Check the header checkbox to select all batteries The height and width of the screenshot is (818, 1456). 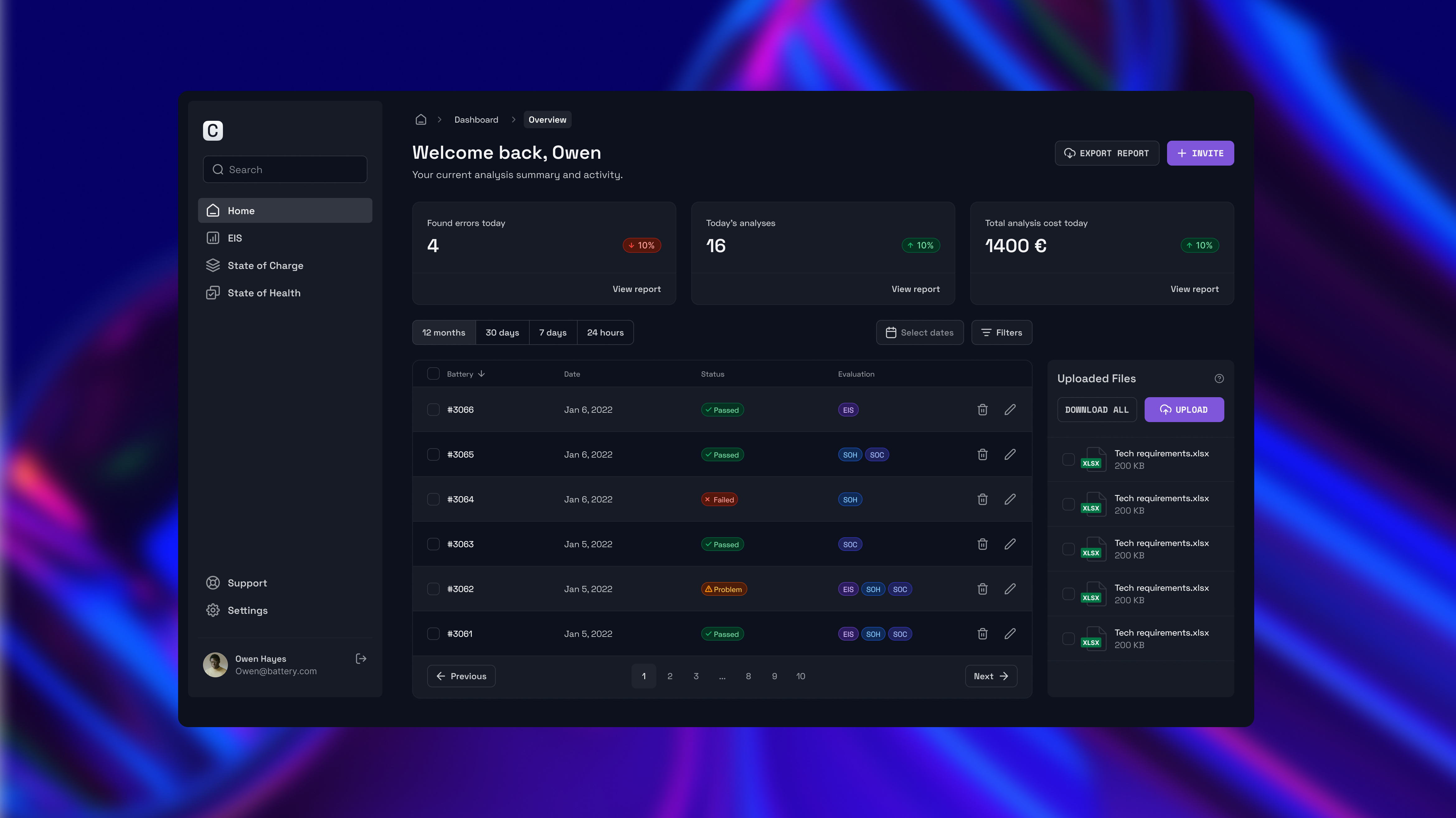[433, 374]
